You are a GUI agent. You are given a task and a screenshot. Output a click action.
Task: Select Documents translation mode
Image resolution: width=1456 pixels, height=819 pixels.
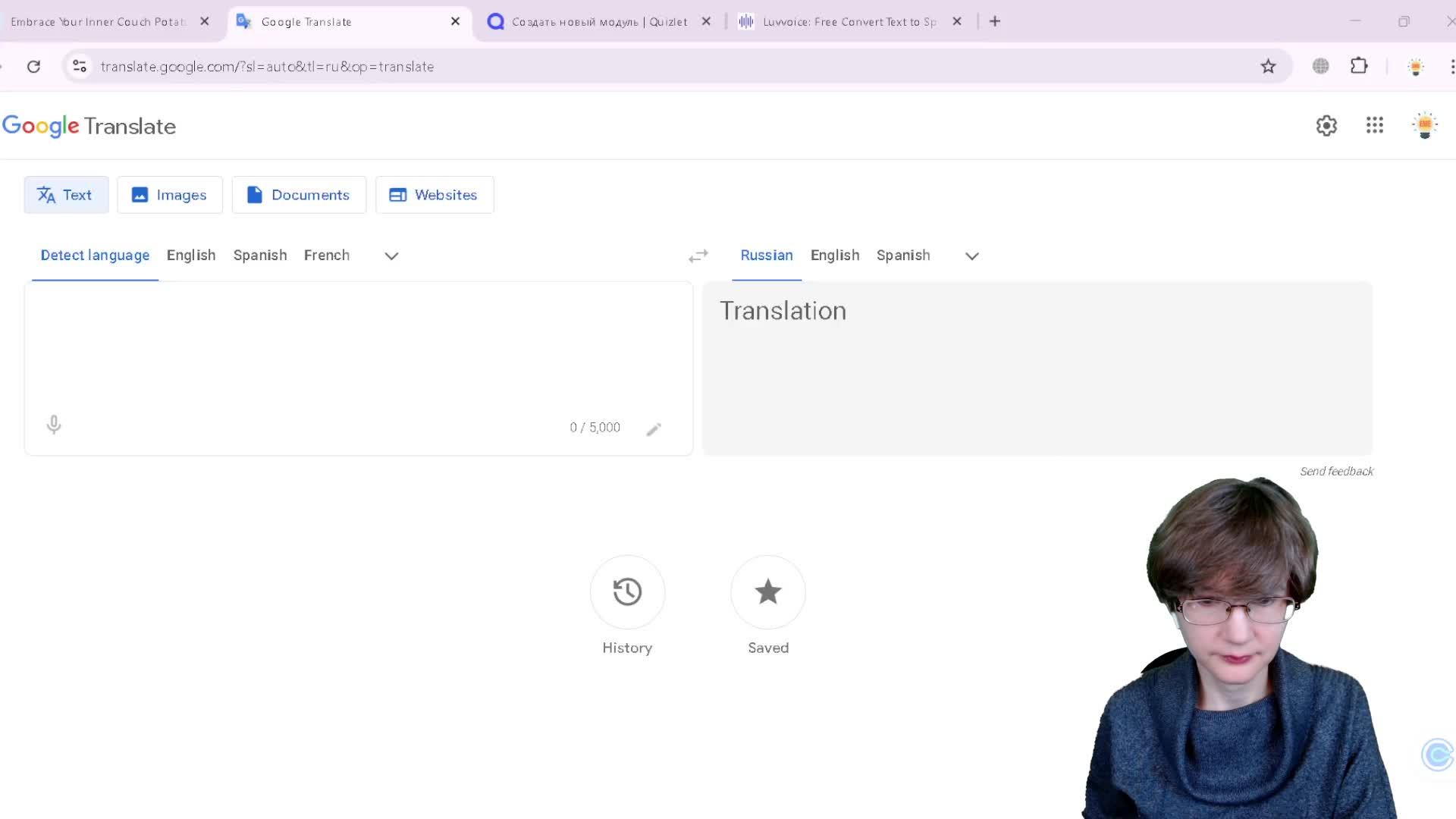[x=299, y=195]
